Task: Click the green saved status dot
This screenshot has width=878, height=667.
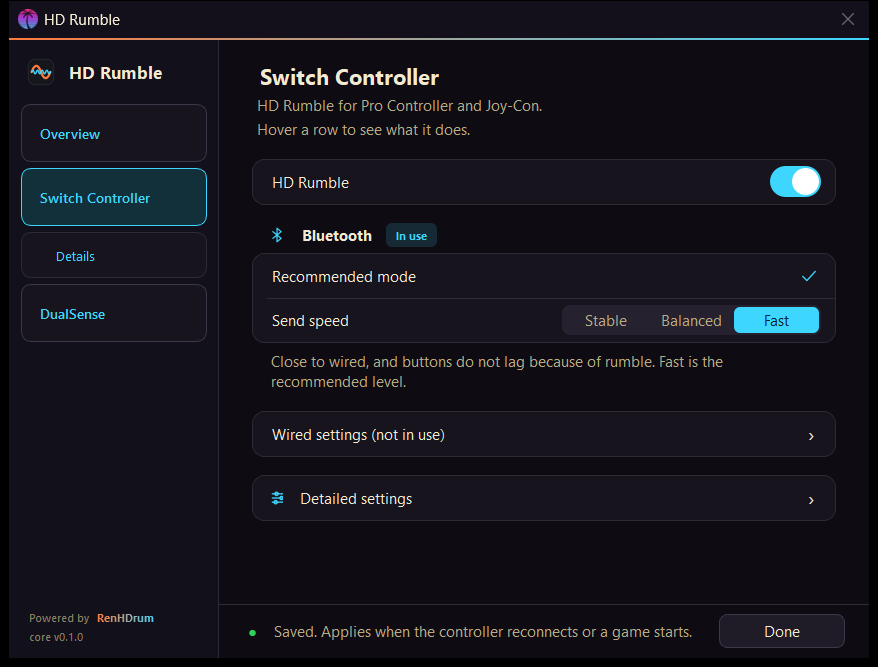Action: tap(253, 633)
